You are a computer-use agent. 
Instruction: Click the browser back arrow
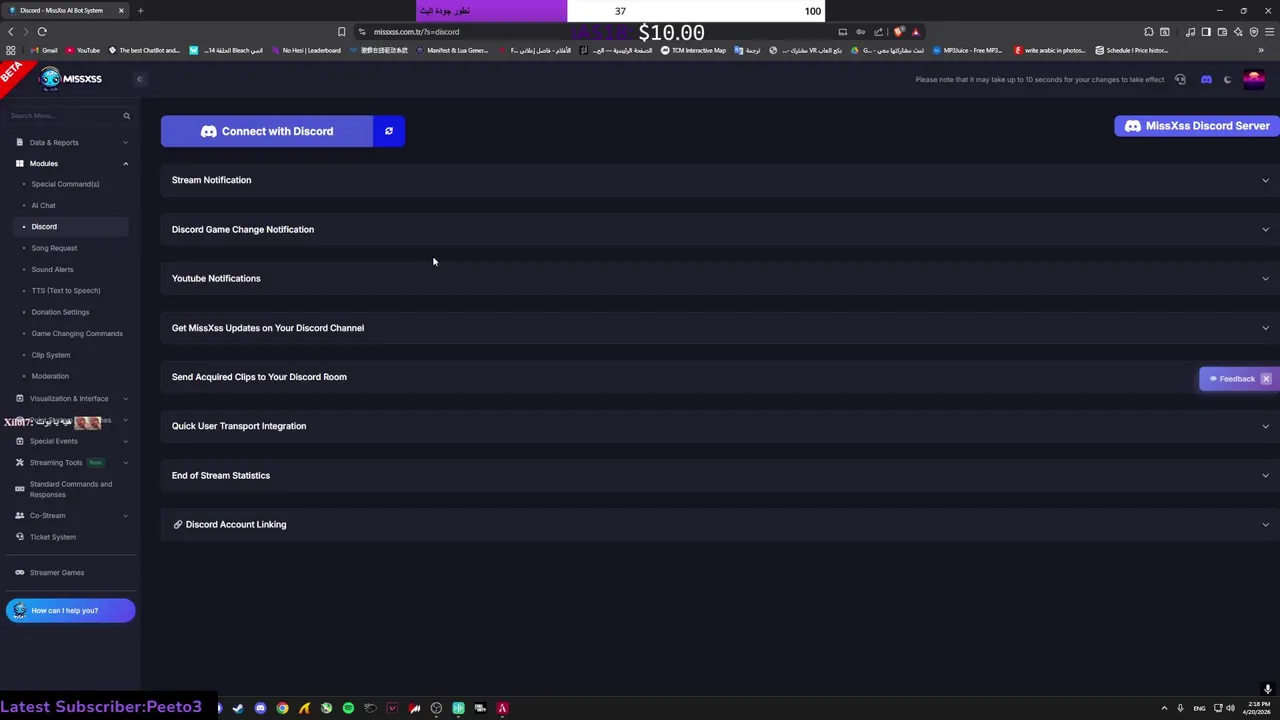tap(11, 31)
